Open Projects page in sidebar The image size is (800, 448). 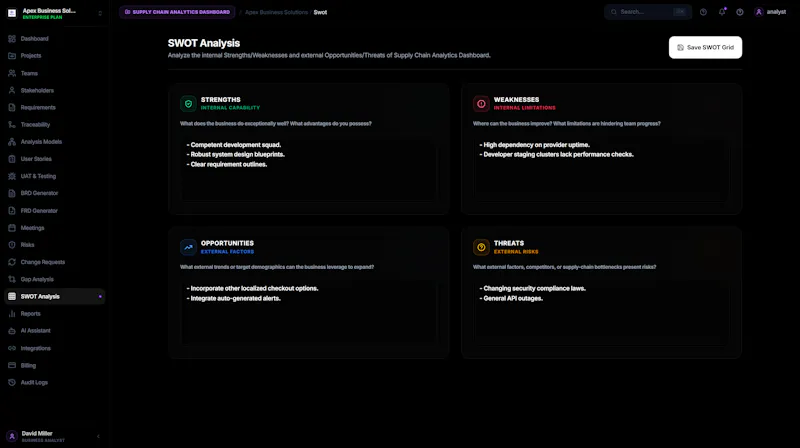tap(55, 56)
